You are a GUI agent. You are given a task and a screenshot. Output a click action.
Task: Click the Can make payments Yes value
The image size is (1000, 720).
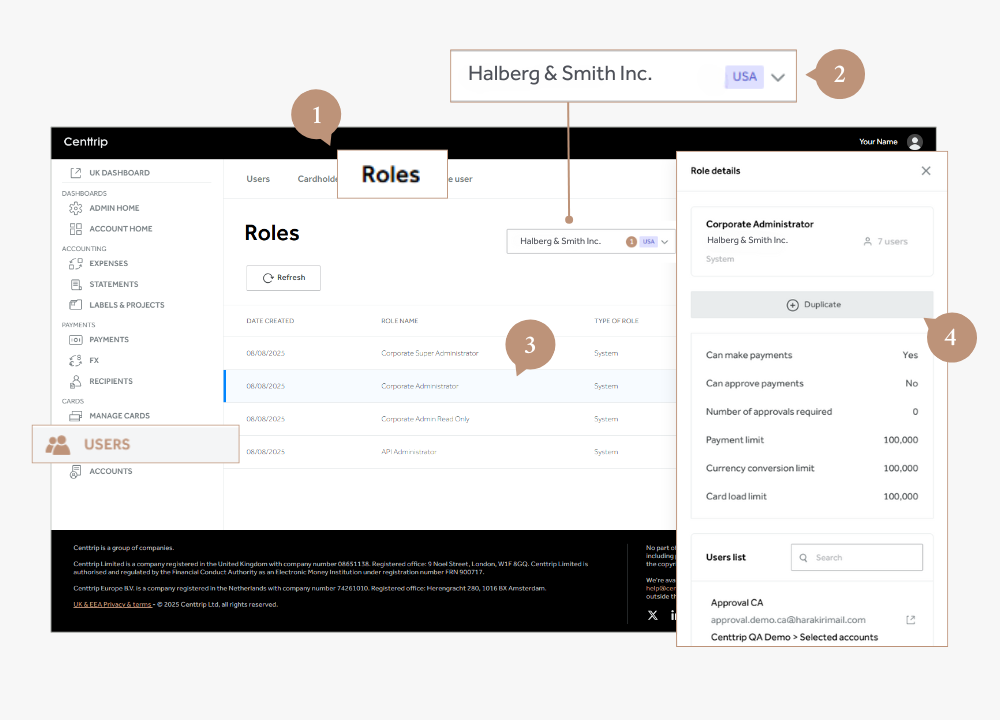(x=910, y=355)
